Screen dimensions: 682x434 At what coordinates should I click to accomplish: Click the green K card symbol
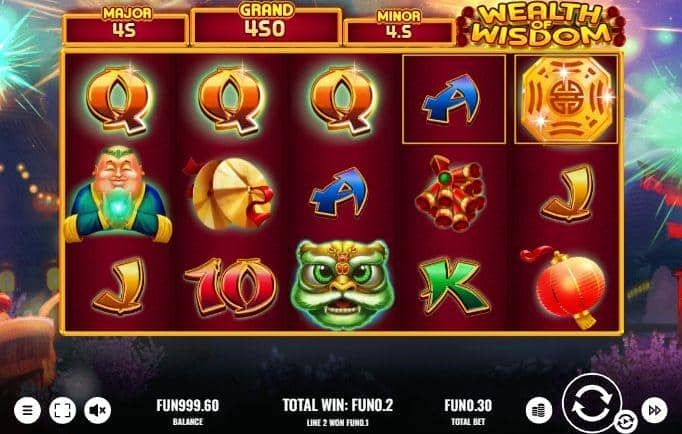453,285
